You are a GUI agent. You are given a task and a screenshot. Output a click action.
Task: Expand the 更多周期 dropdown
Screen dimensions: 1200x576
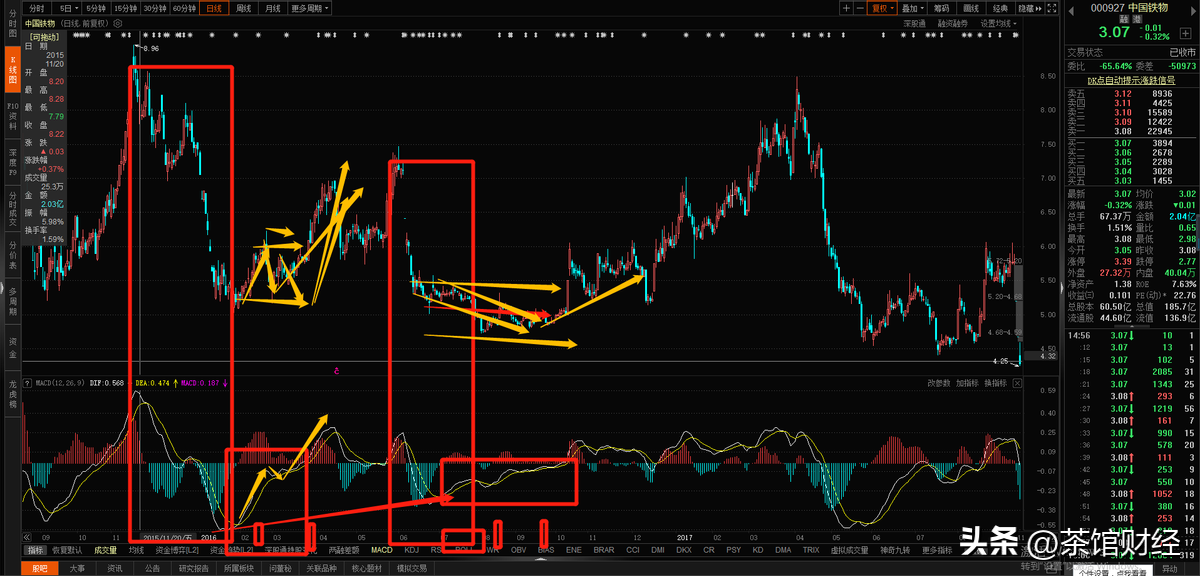[311, 8]
